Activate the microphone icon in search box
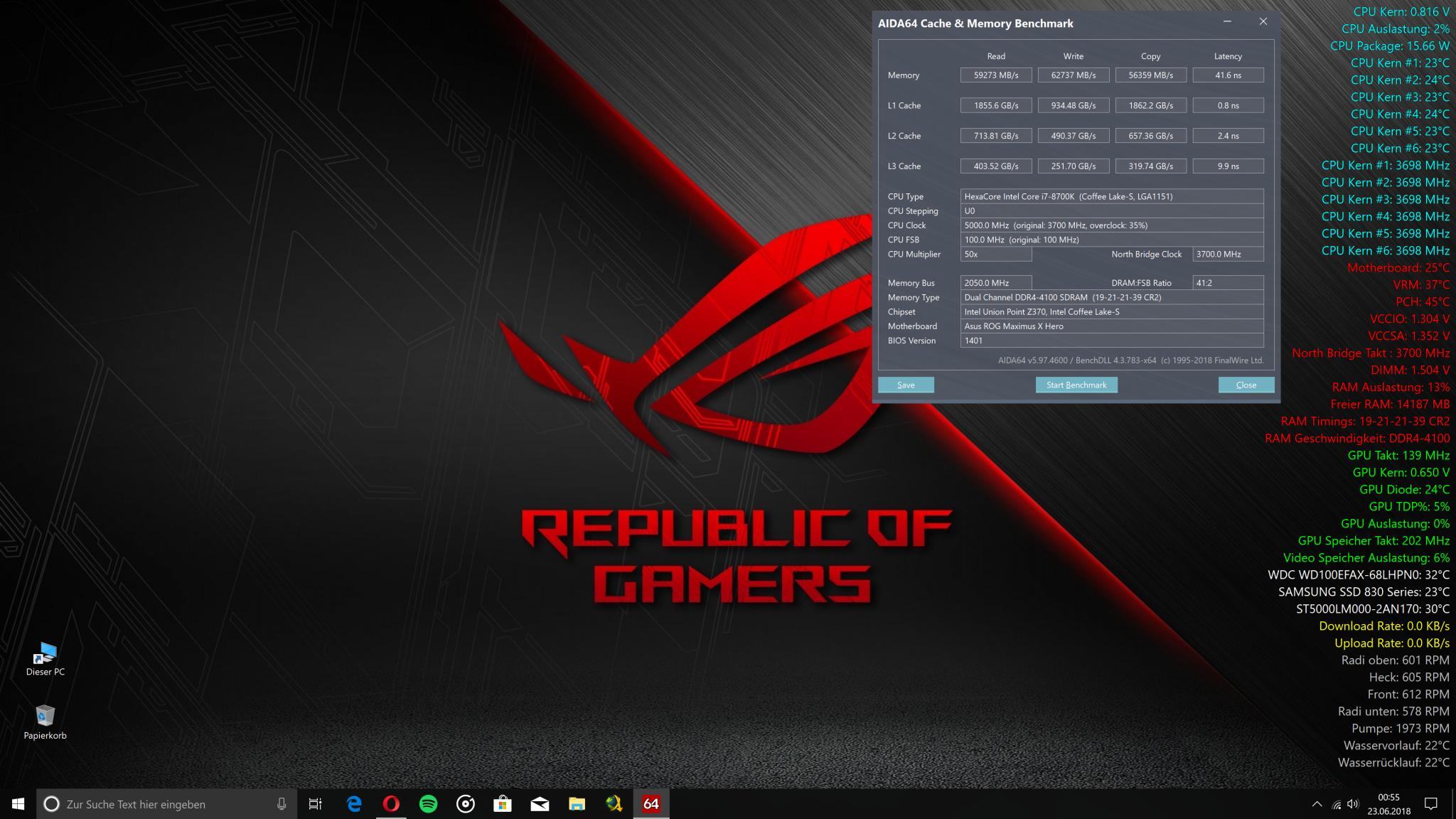This screenshot has width=1456, height=819. point(282,804)
